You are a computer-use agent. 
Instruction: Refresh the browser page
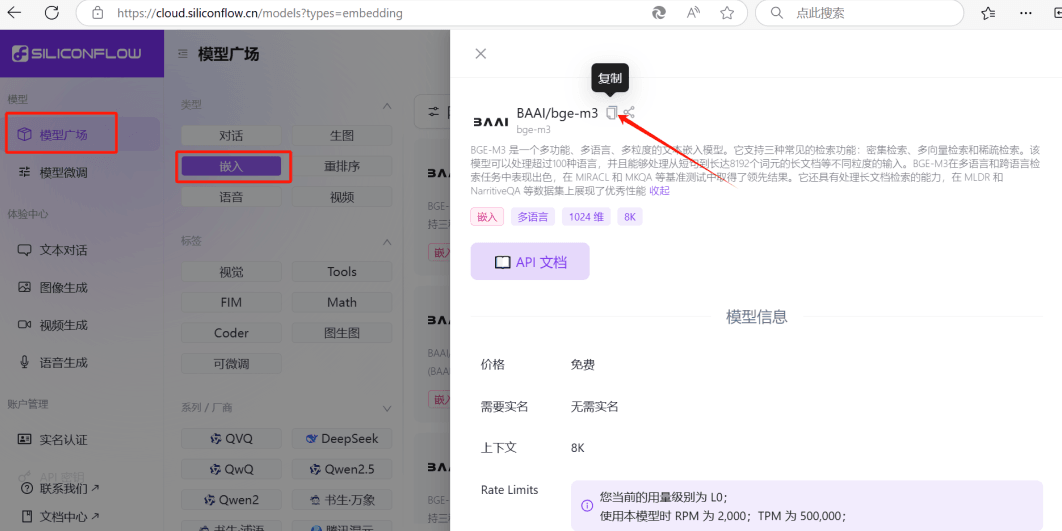click(52, 13)
